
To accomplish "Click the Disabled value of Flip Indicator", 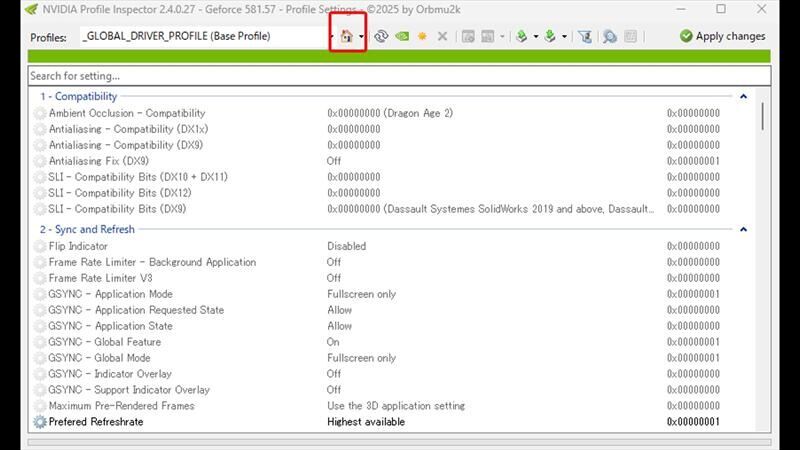I will pos(346,246).
